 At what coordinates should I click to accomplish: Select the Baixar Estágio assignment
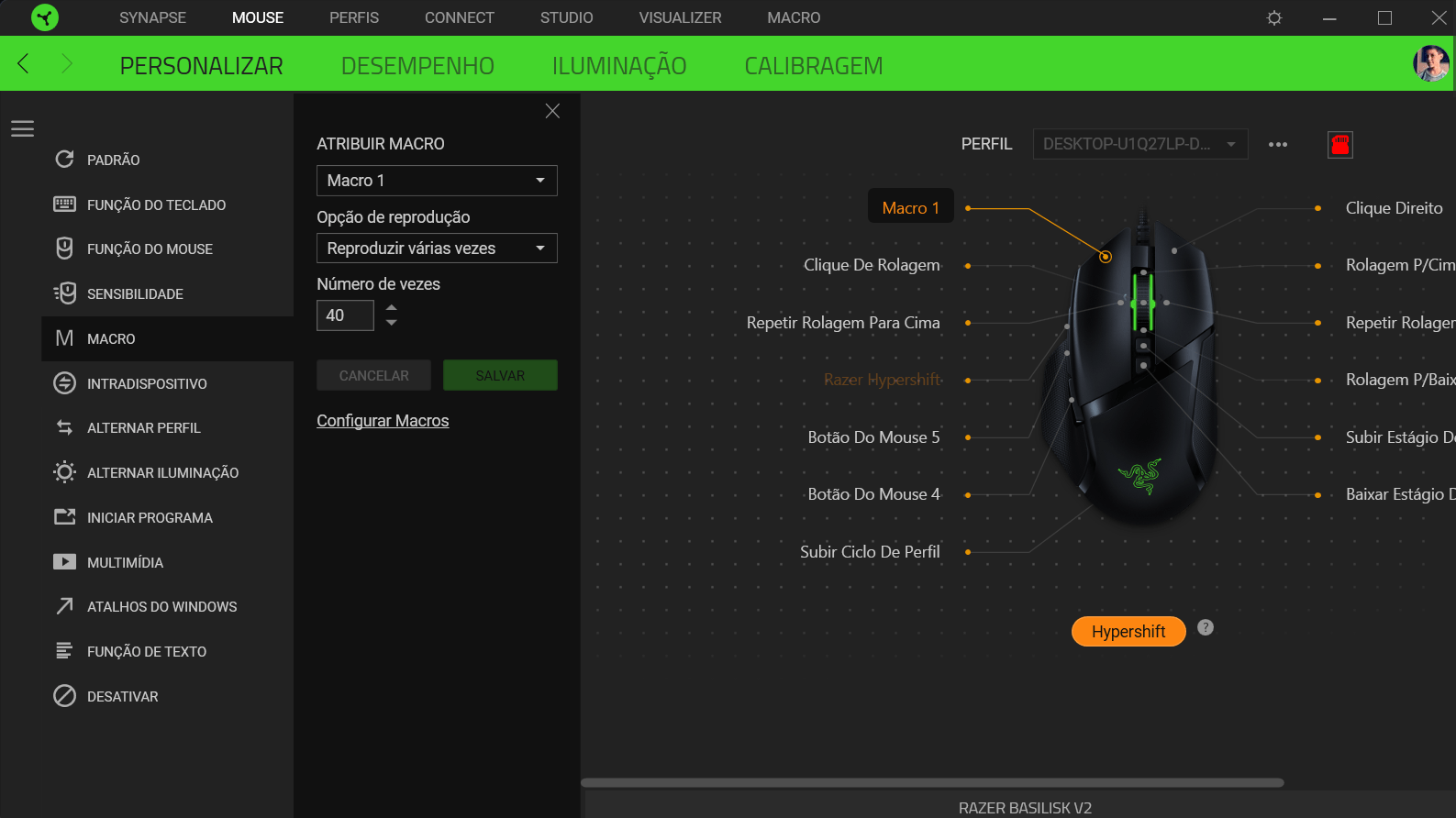pos(1400,494)
